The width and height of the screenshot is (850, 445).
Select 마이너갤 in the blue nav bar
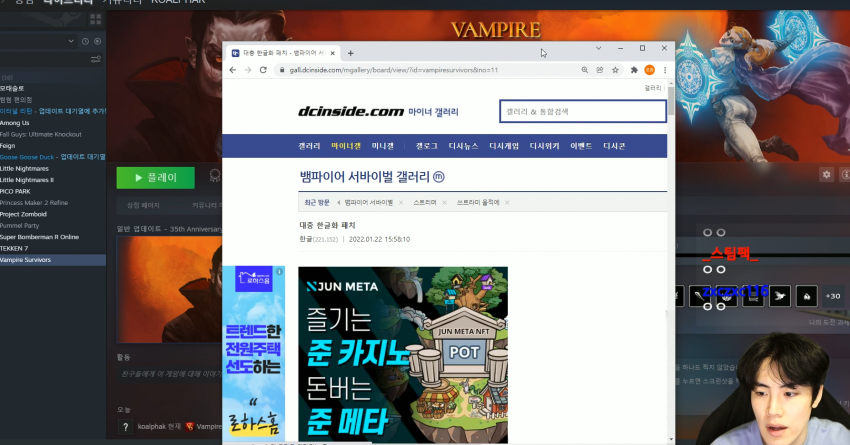click(x=346, y=146)
